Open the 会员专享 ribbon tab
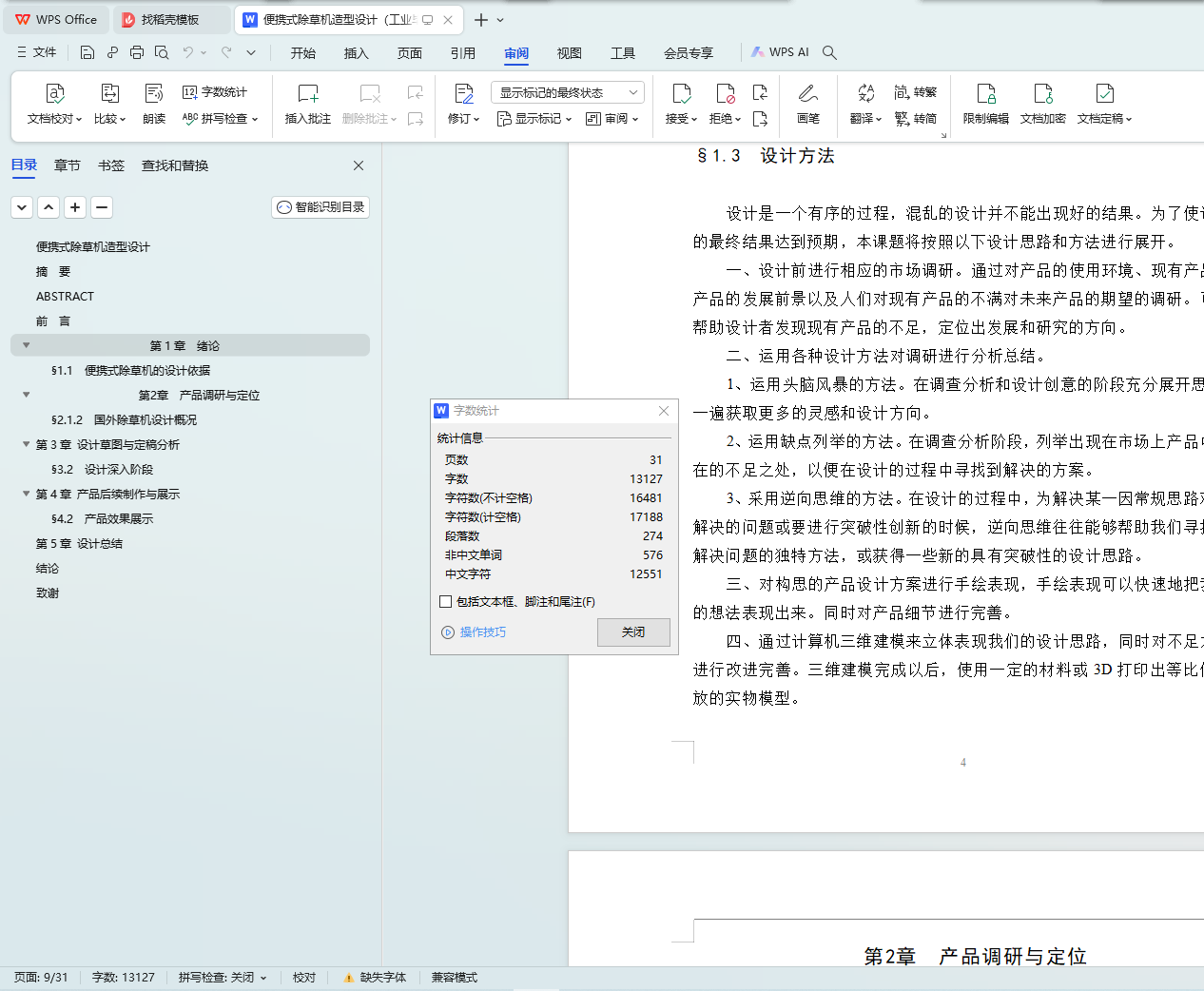 [689, 53]
